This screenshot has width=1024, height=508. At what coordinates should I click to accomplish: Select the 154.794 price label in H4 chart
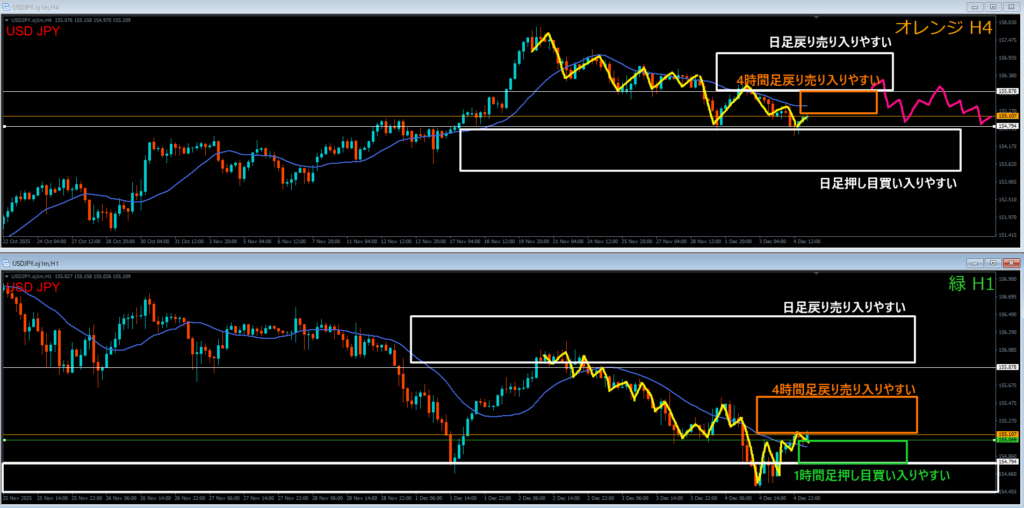[x=1008, y=126]
